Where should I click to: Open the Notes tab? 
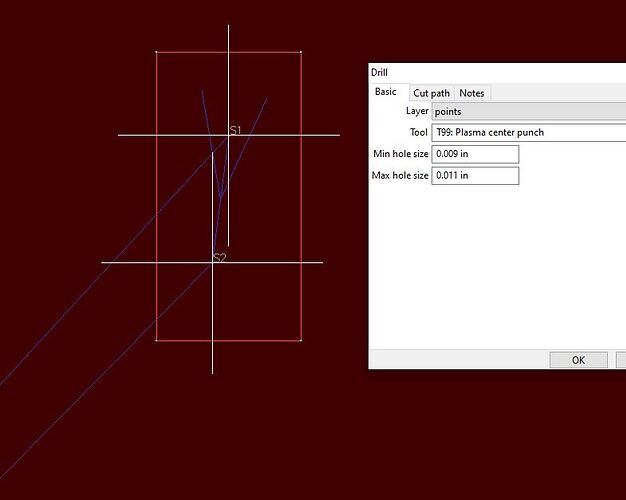coord(472,93)
